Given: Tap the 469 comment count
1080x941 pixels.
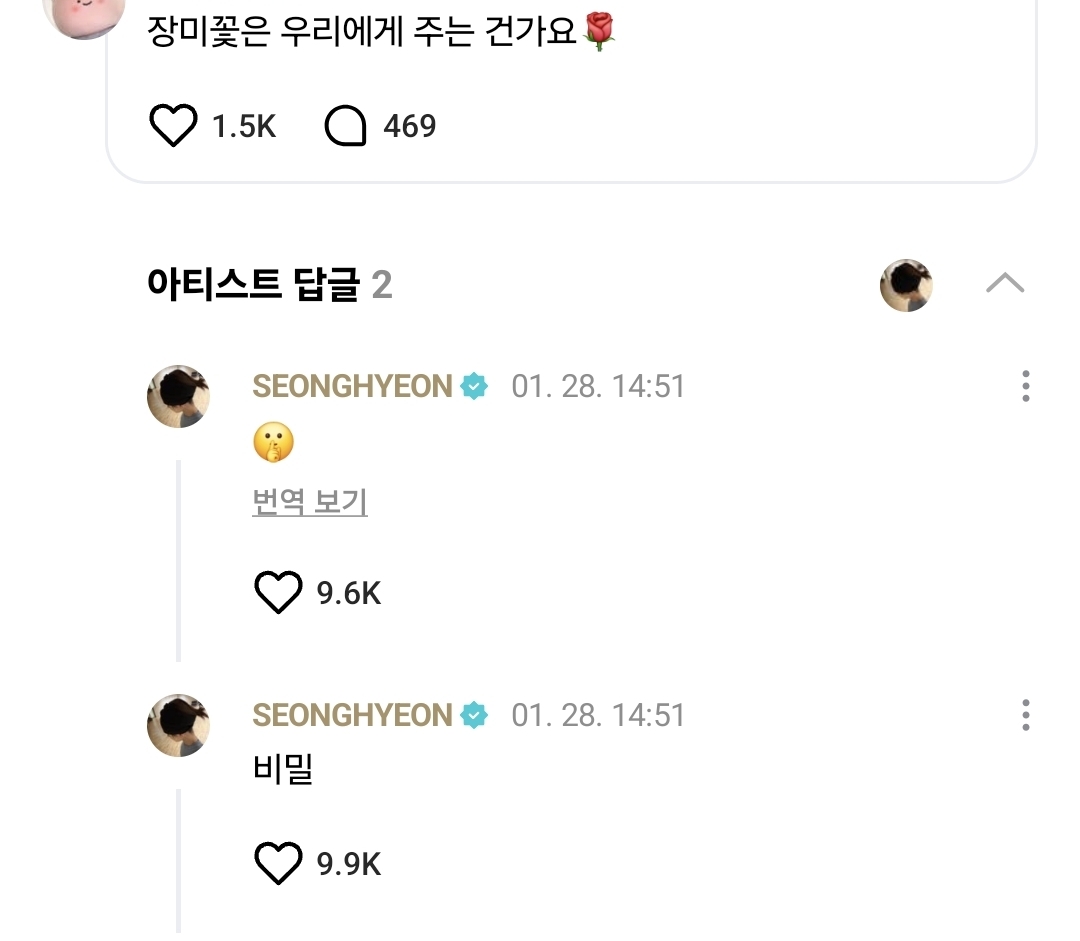Looking at the screenshot, I should pyautogui.click(x=410, y=126).
